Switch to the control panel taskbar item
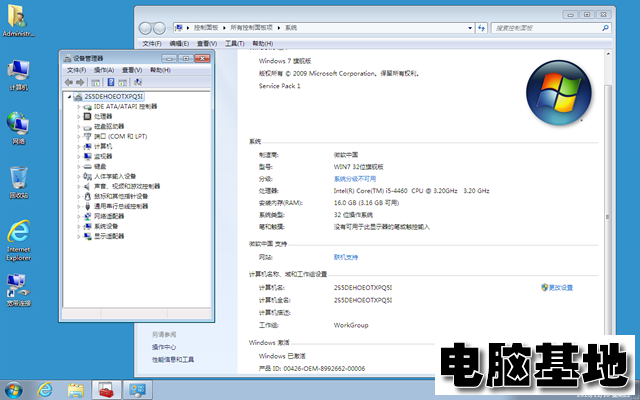640x400 pixels. click(138, 390)
